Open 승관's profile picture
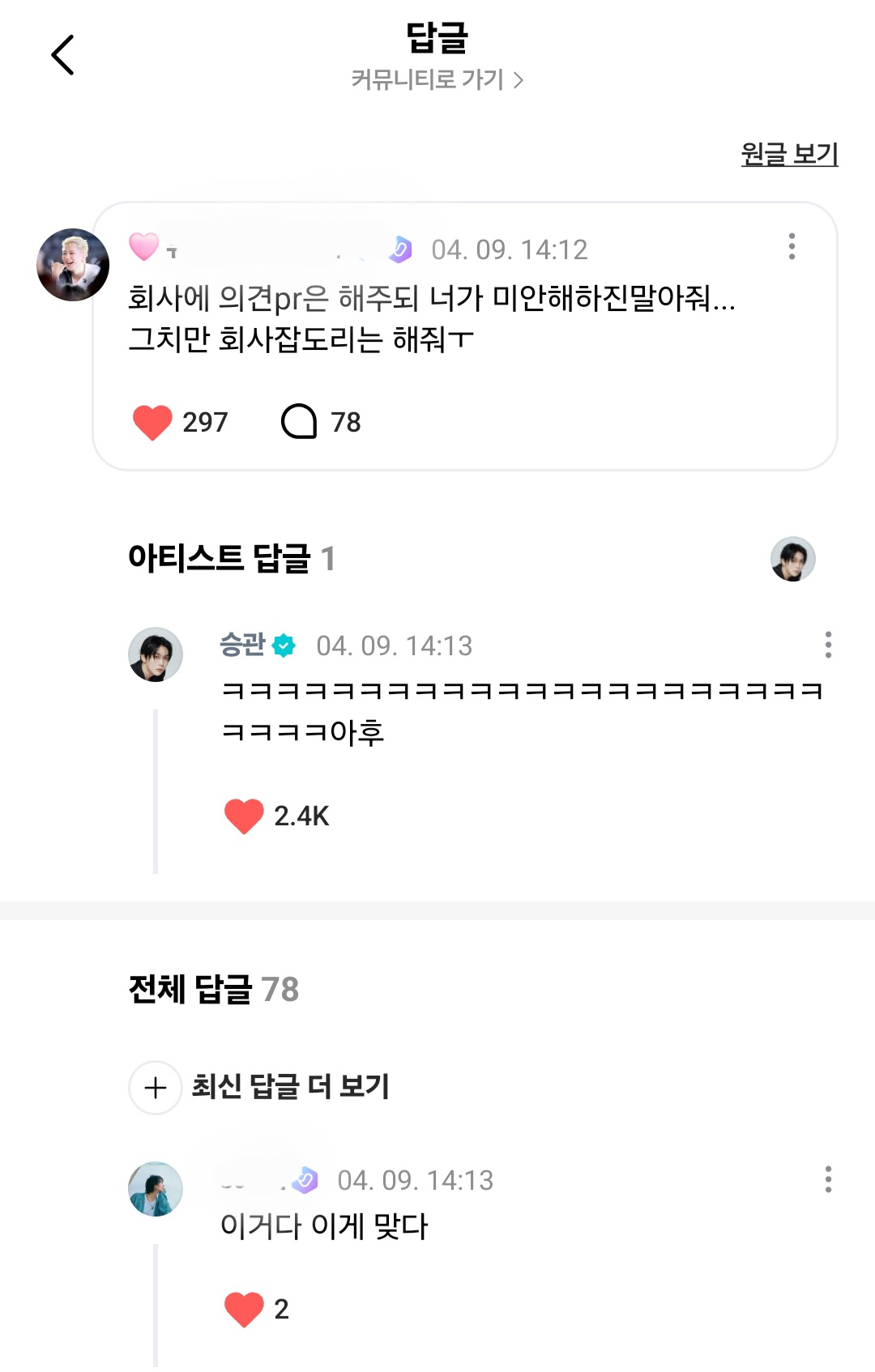Screen dimensions: 875x1372 point(156,654)
